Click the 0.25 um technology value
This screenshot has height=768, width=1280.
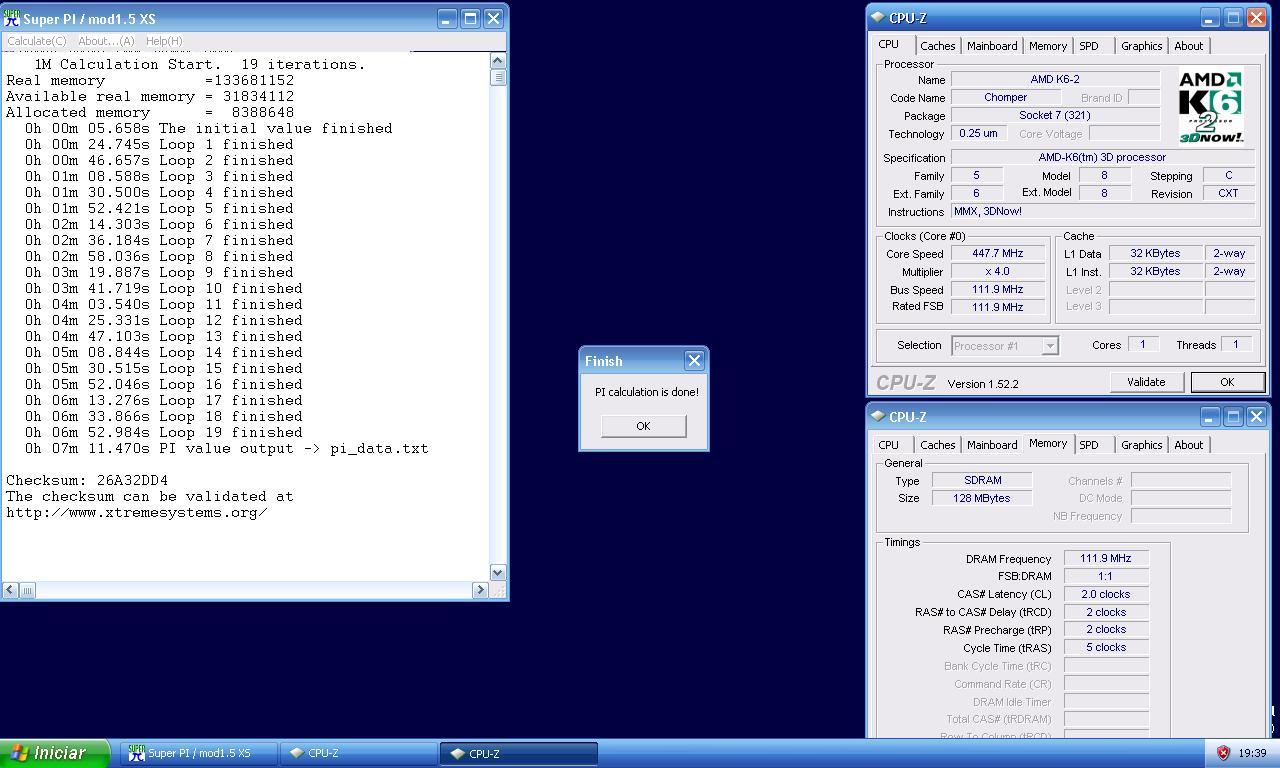[x=978, y=133]
